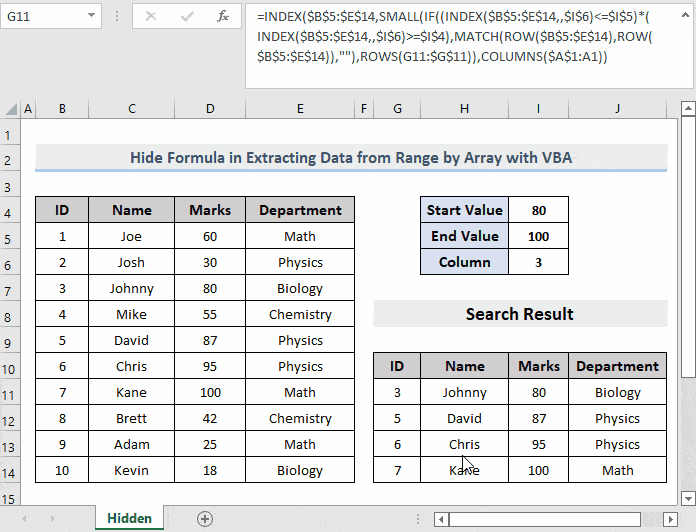The height and width of the screenshot is (532, 696).
Task: Click Marks value 42 in source table
Action: pyautogui.click(x=210, y=418)
